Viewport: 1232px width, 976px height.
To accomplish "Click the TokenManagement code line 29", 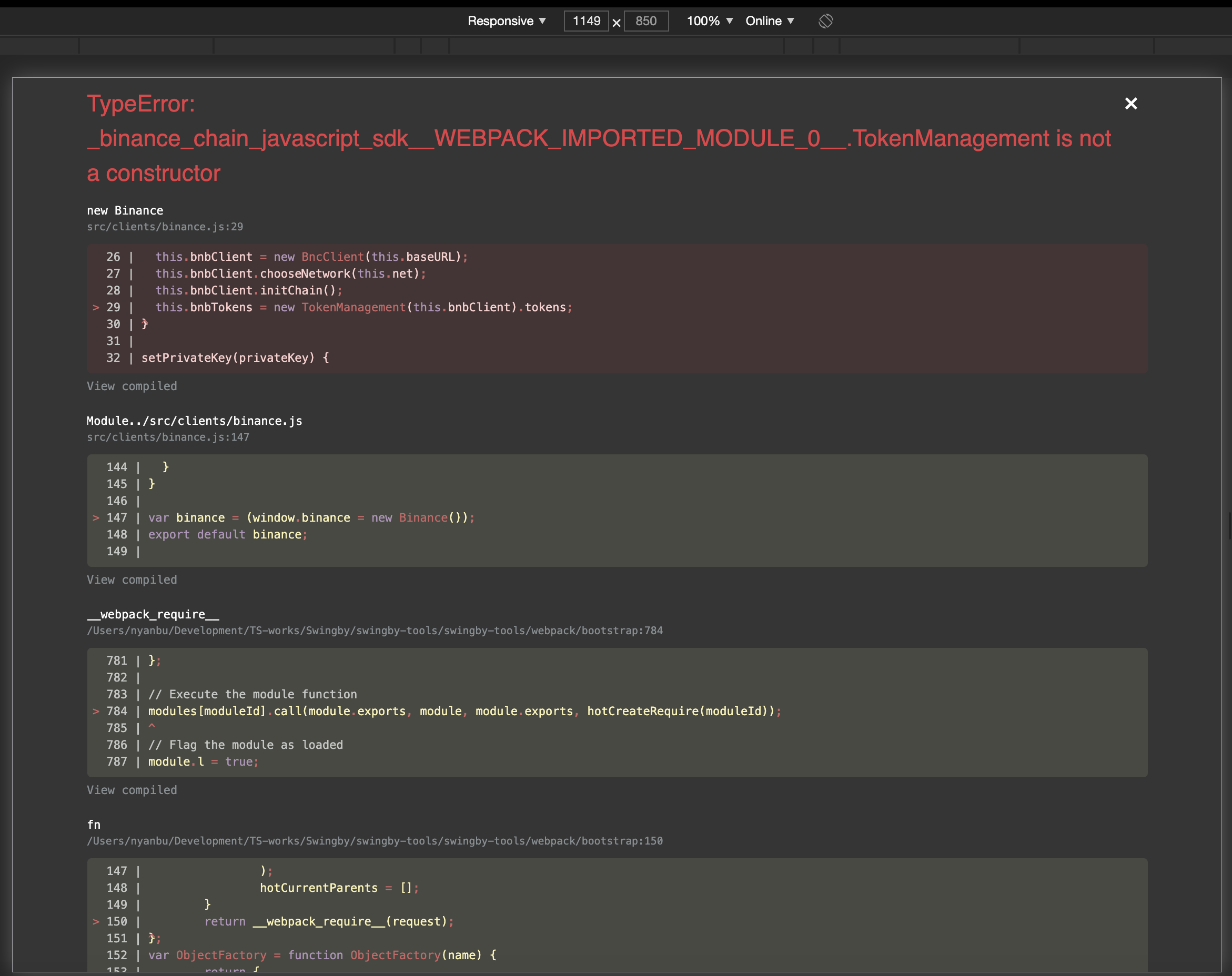I will click(363, 307).
